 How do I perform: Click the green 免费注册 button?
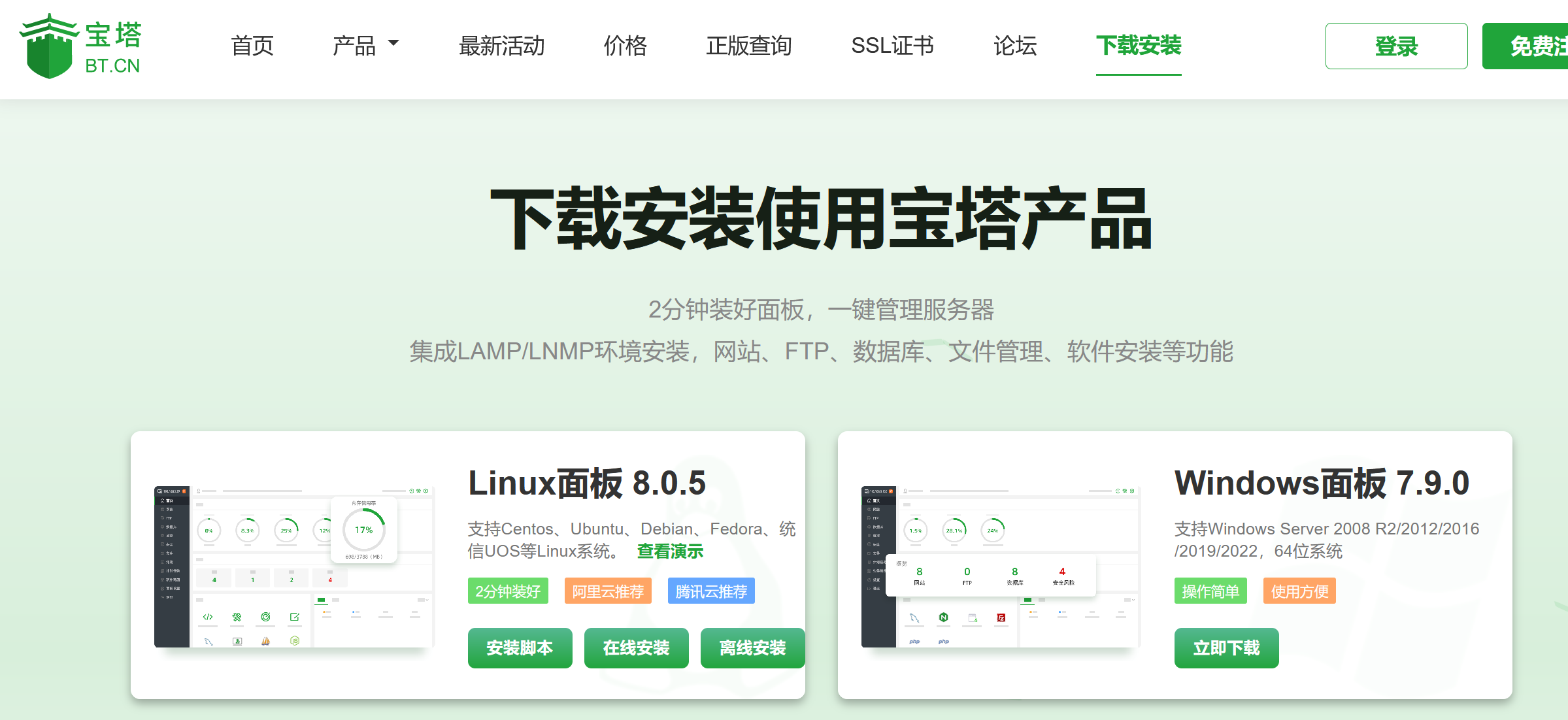coord(1525,46)
